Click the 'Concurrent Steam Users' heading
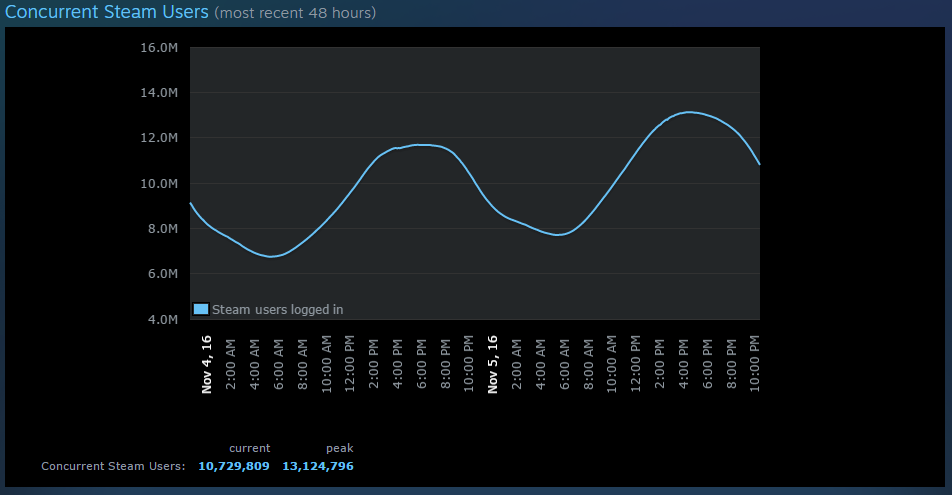The height and width of the screenshot is (495, 952). click(x=107, y=12)
